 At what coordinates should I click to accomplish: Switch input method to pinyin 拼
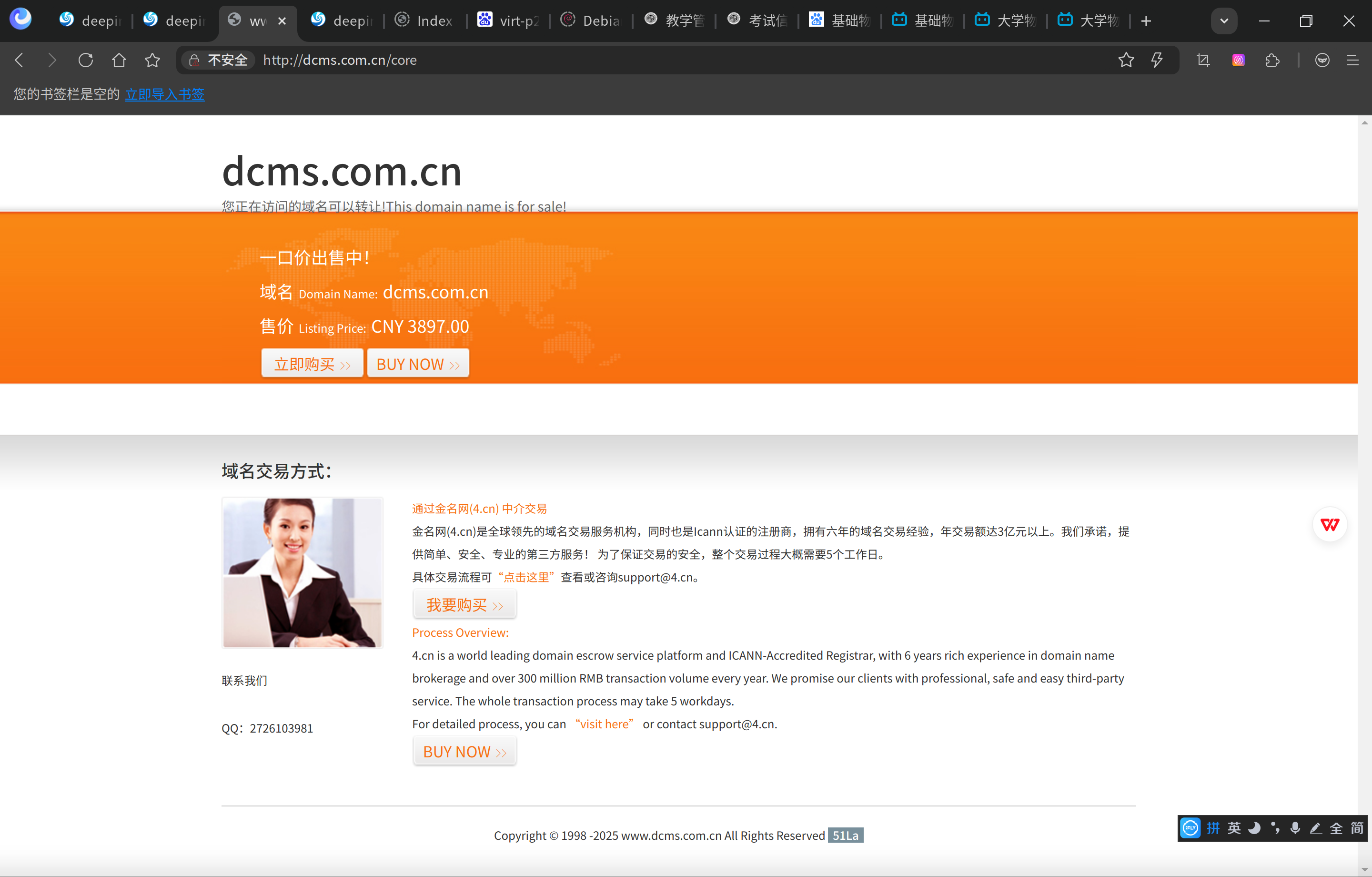1213,828
